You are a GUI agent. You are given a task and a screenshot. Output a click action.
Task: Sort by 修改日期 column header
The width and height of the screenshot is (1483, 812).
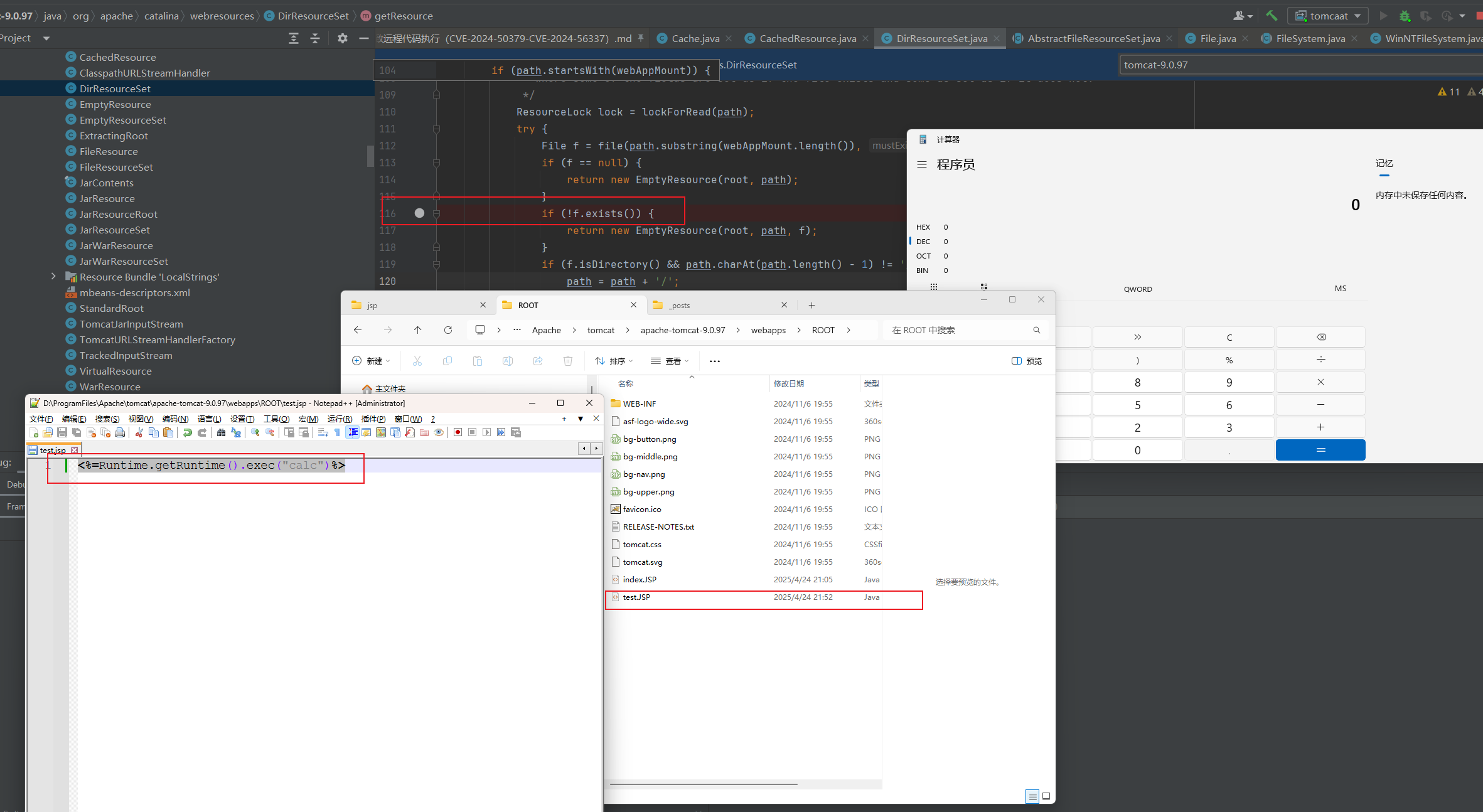click(789, 383)
